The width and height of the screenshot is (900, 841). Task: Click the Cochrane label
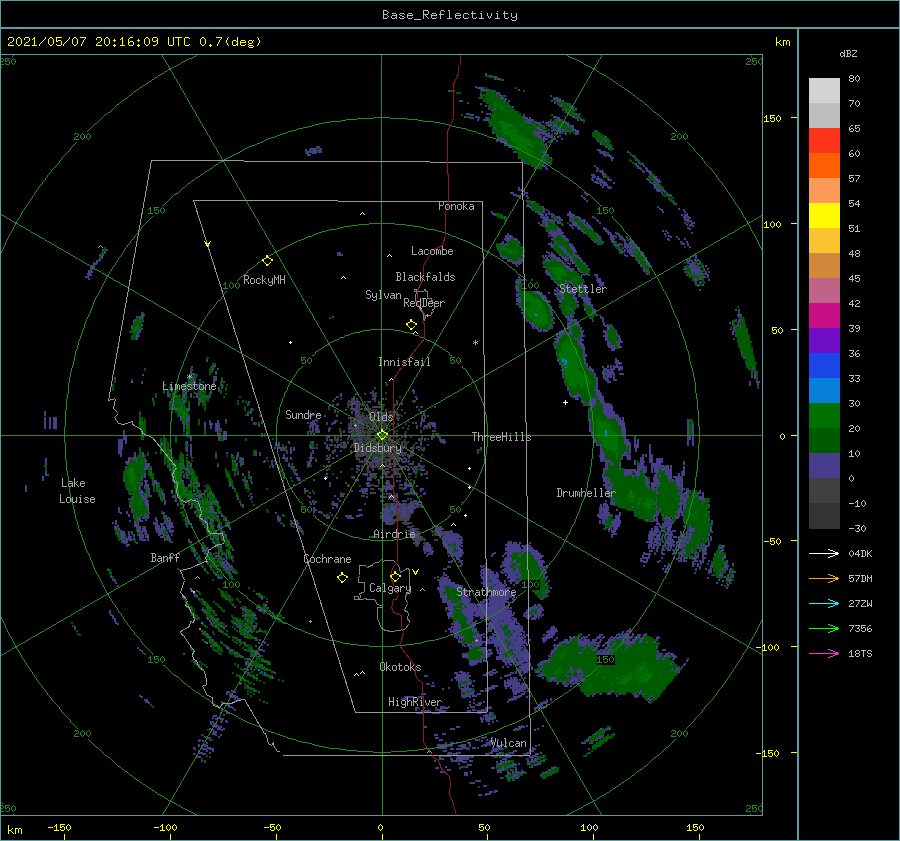tap(327, 559)
